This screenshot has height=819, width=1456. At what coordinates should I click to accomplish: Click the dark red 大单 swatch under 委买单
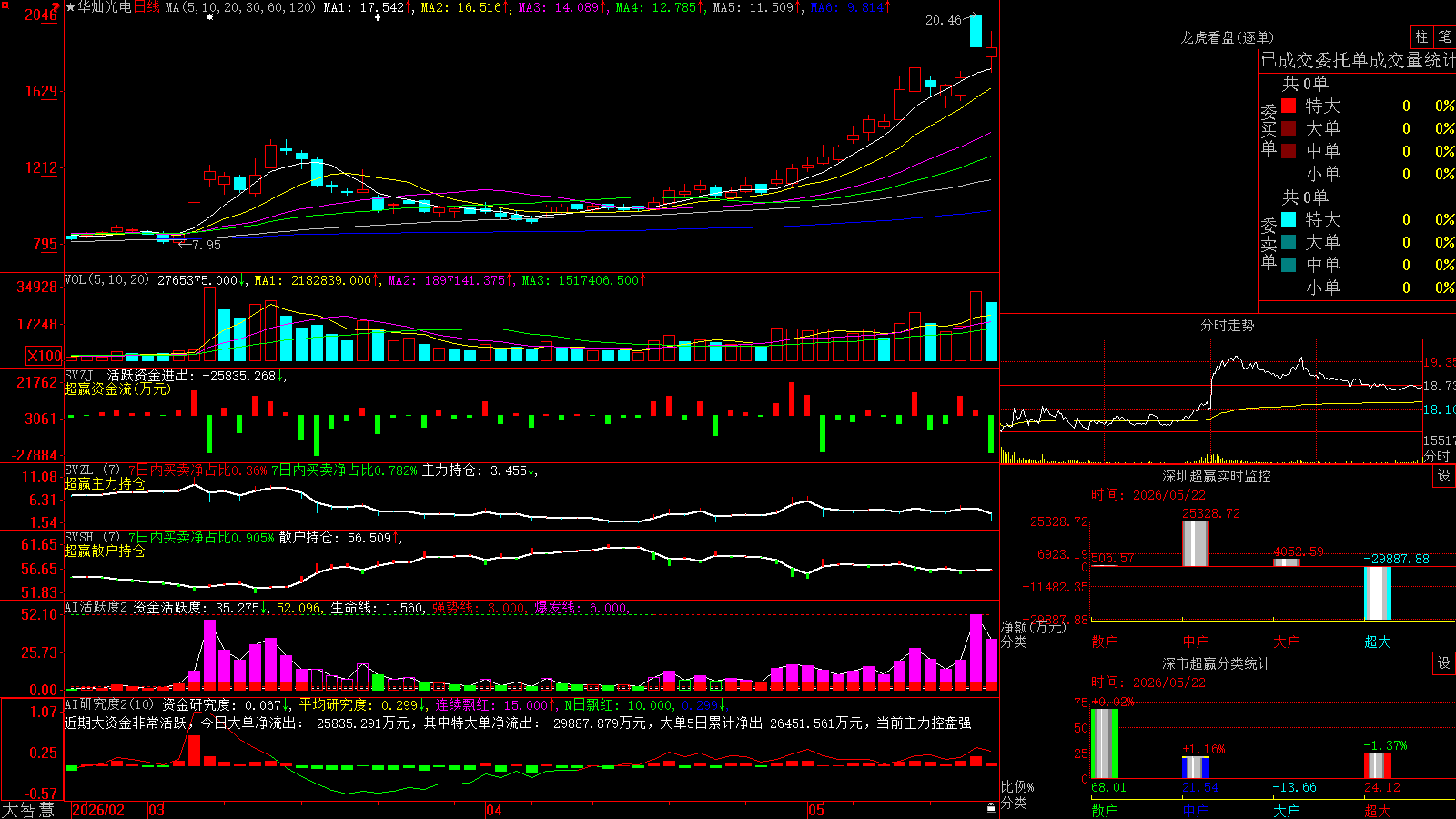click(1289, 128)
